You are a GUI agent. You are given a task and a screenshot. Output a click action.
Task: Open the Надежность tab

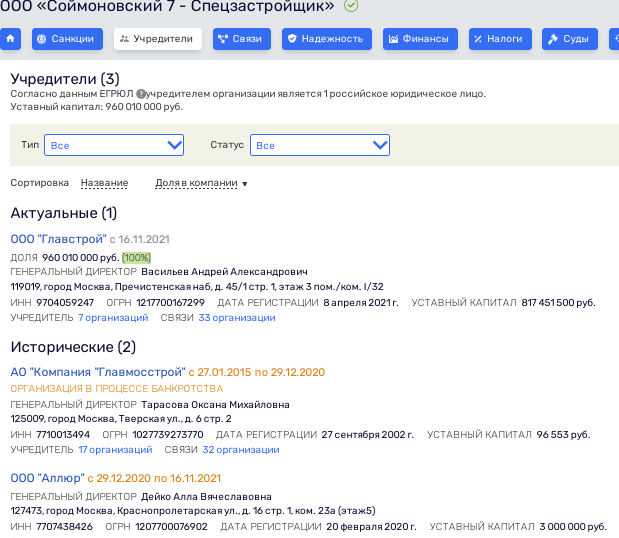tap(326, 39)
